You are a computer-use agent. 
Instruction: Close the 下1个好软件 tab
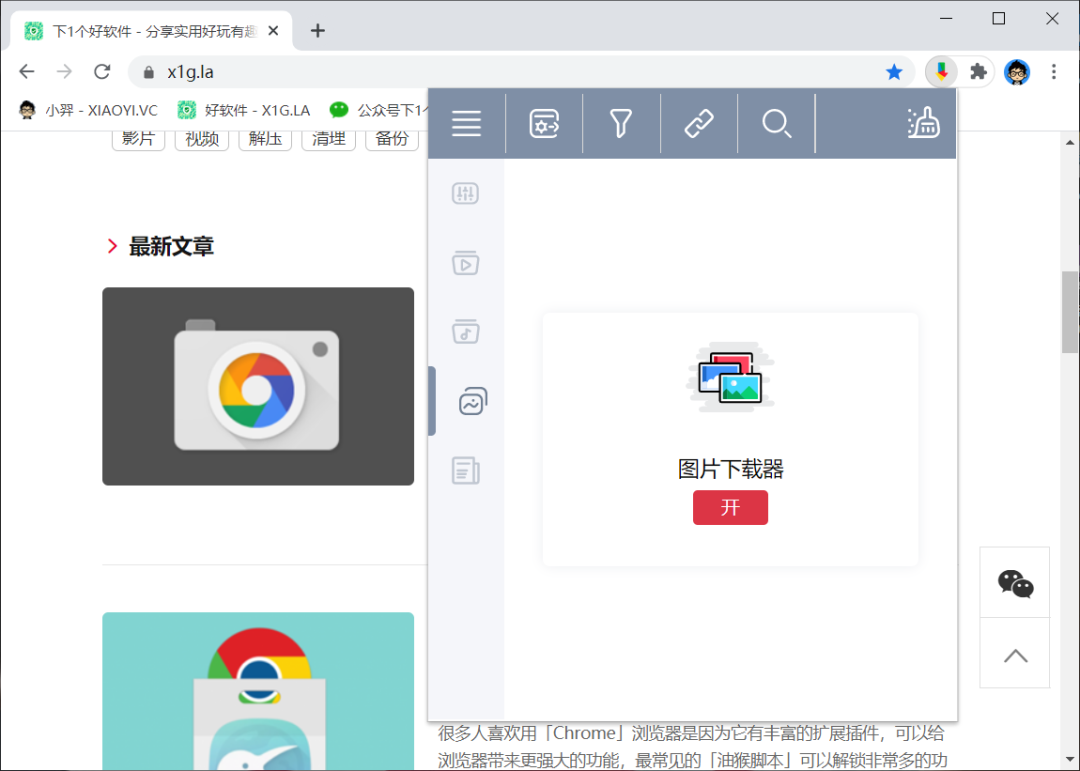click(x=273, y=31)
